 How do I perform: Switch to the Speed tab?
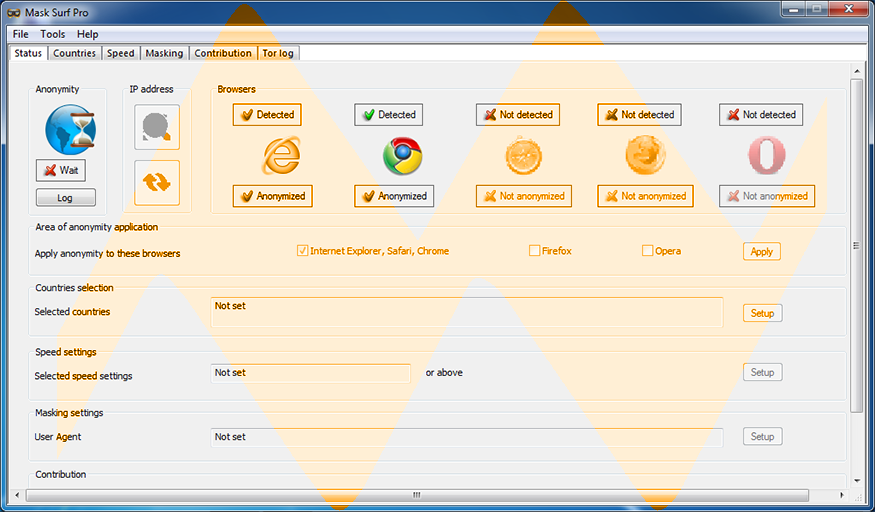[121, 53]
